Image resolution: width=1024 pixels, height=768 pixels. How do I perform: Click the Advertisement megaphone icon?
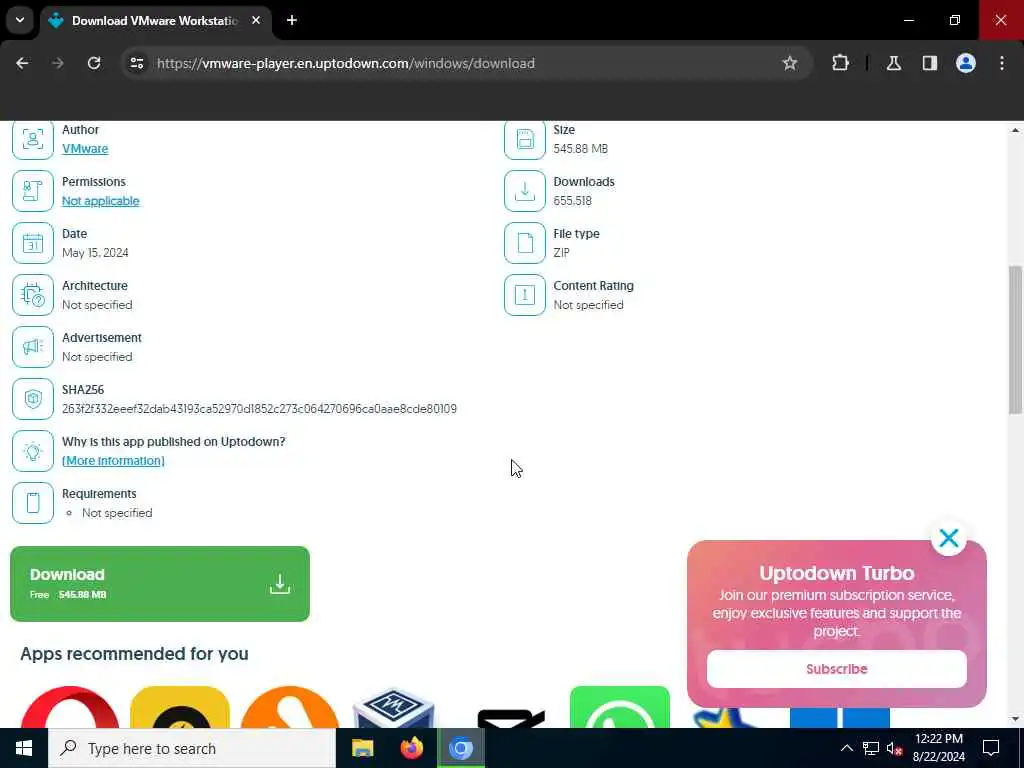tap(33, 347)
